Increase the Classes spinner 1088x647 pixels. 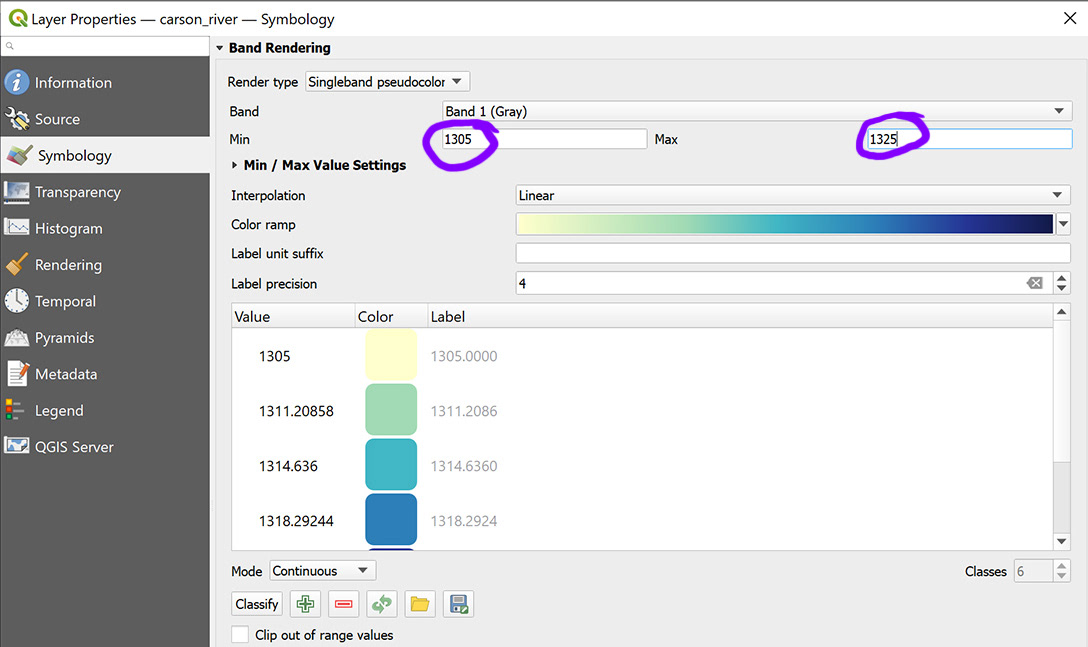click(x=1062, y=566)
